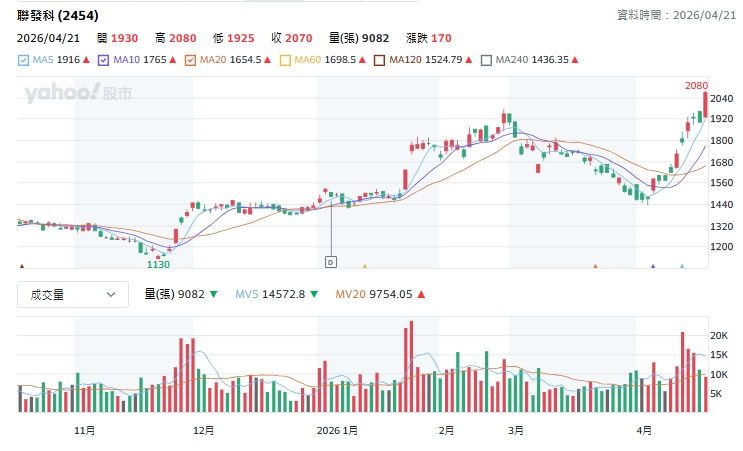743x451 pixels.
Task: Click the purple triangle event marker near April
Action: (x=653, y=267)
